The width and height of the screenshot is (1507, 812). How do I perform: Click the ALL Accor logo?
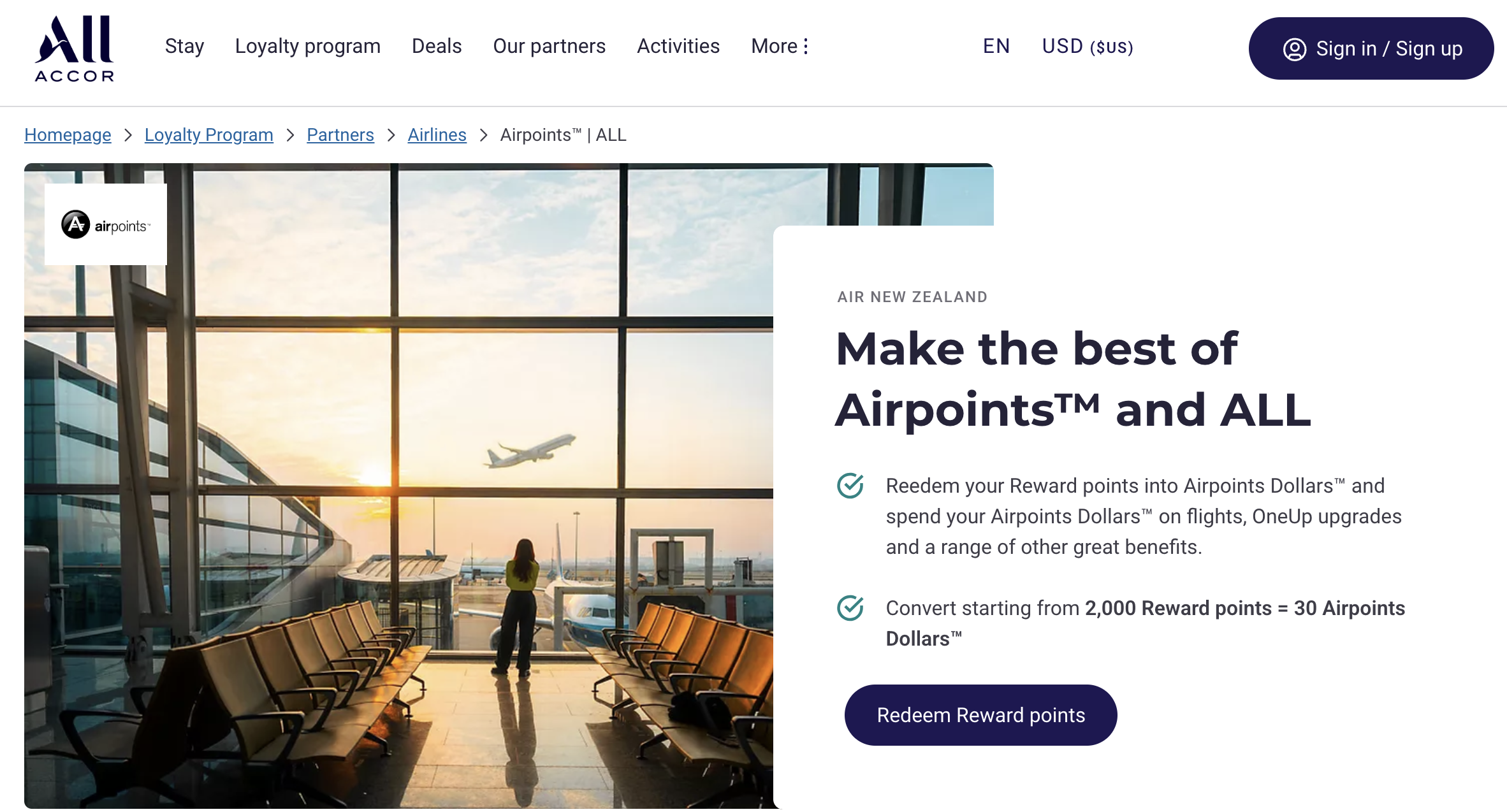click(x=75, y=49)
